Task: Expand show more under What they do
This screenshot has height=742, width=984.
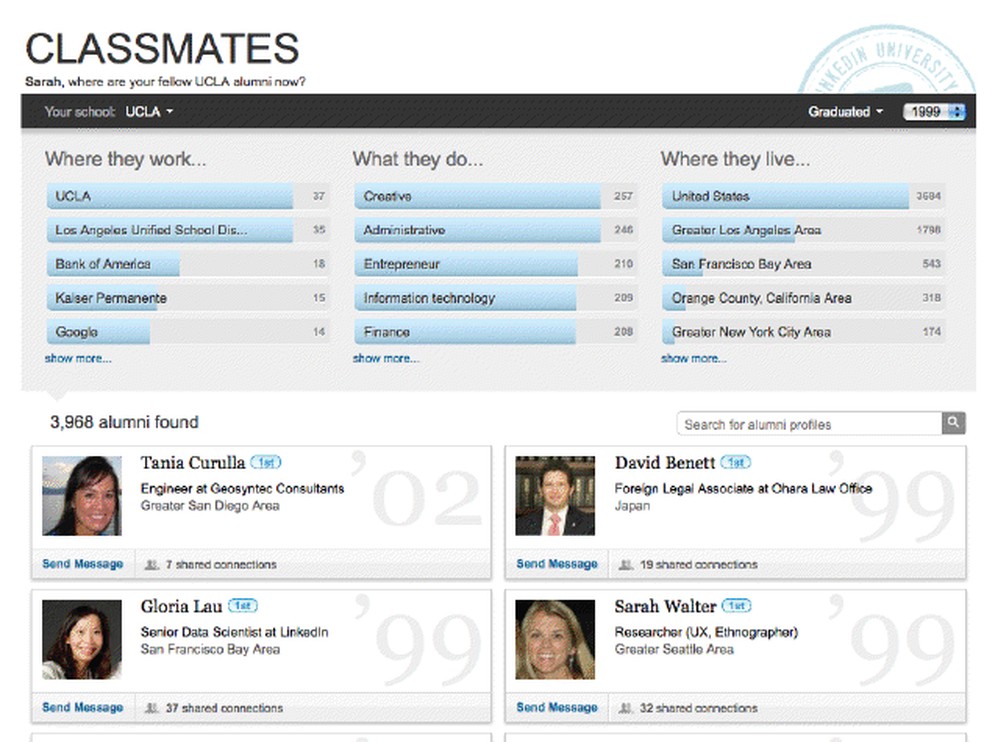Action: [x=386, y=358]
